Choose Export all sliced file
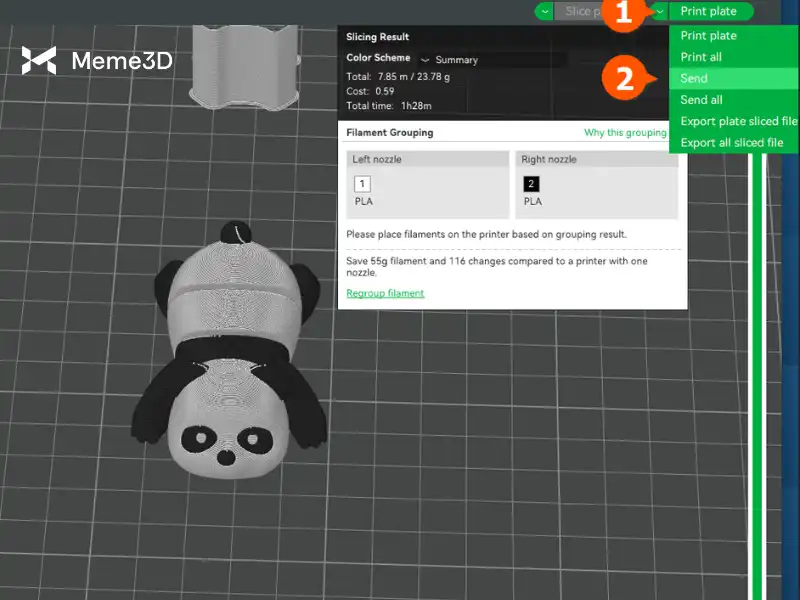 pyautogui.click(x=731, y=143)
